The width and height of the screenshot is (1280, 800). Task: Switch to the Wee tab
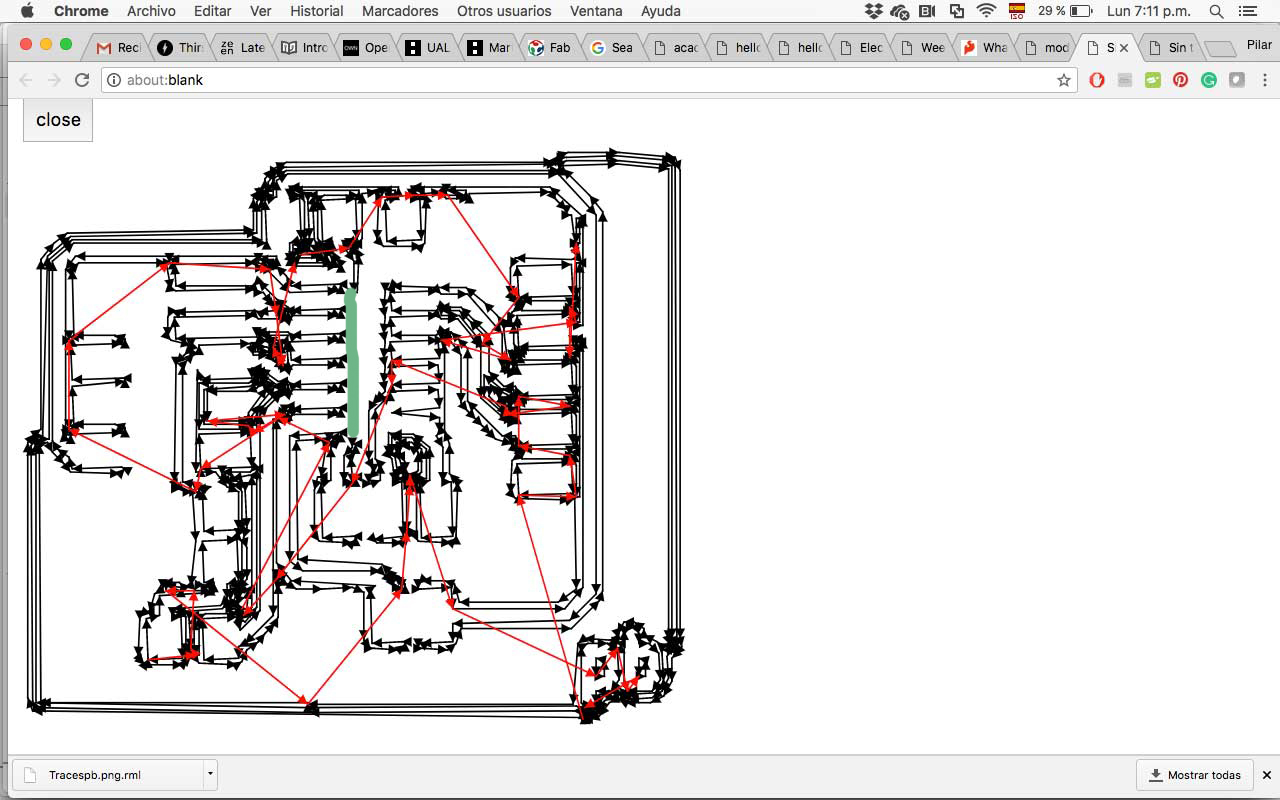click(921, 47)
